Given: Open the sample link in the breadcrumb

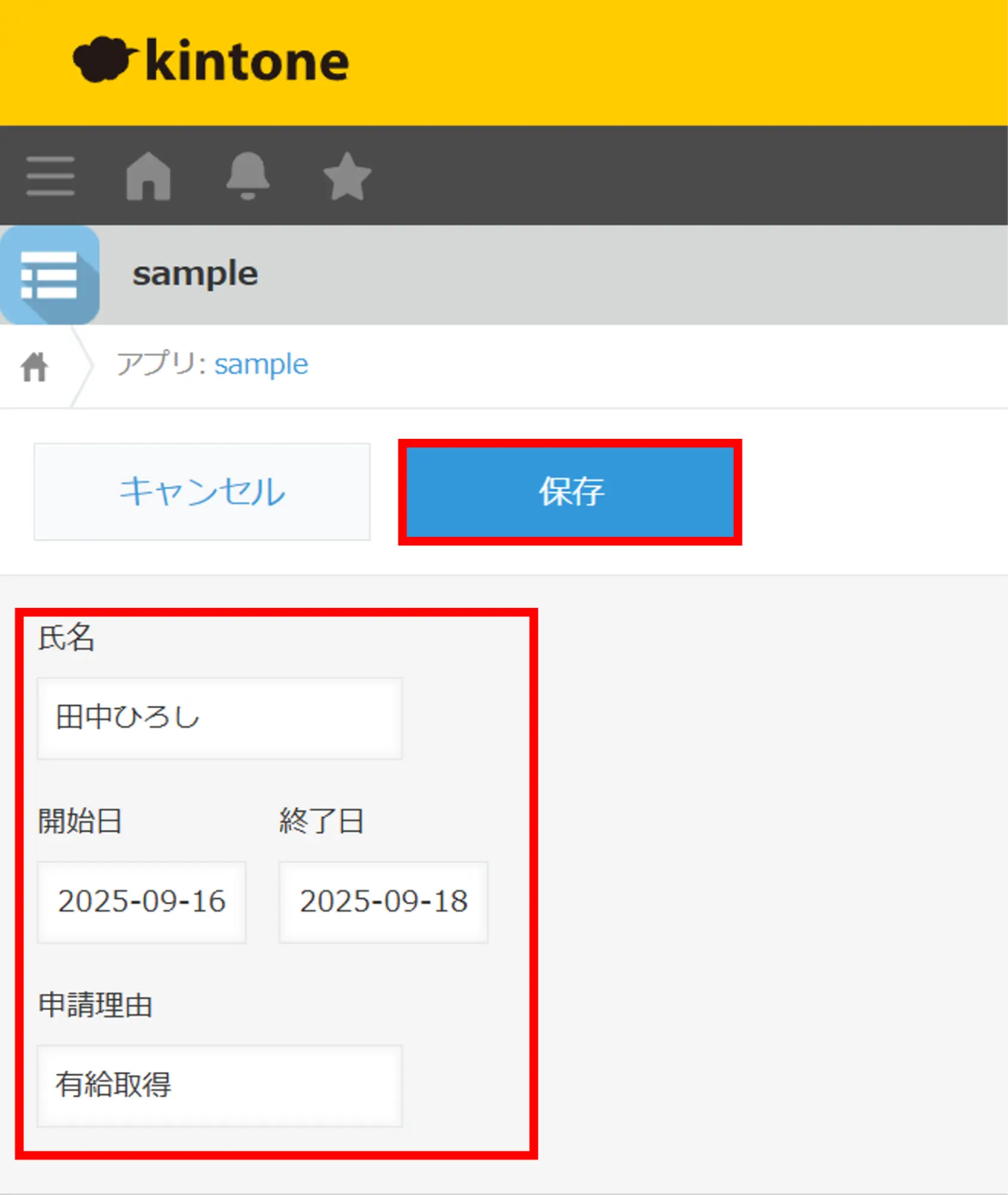Looking at the screenshot, I should 261,365.
